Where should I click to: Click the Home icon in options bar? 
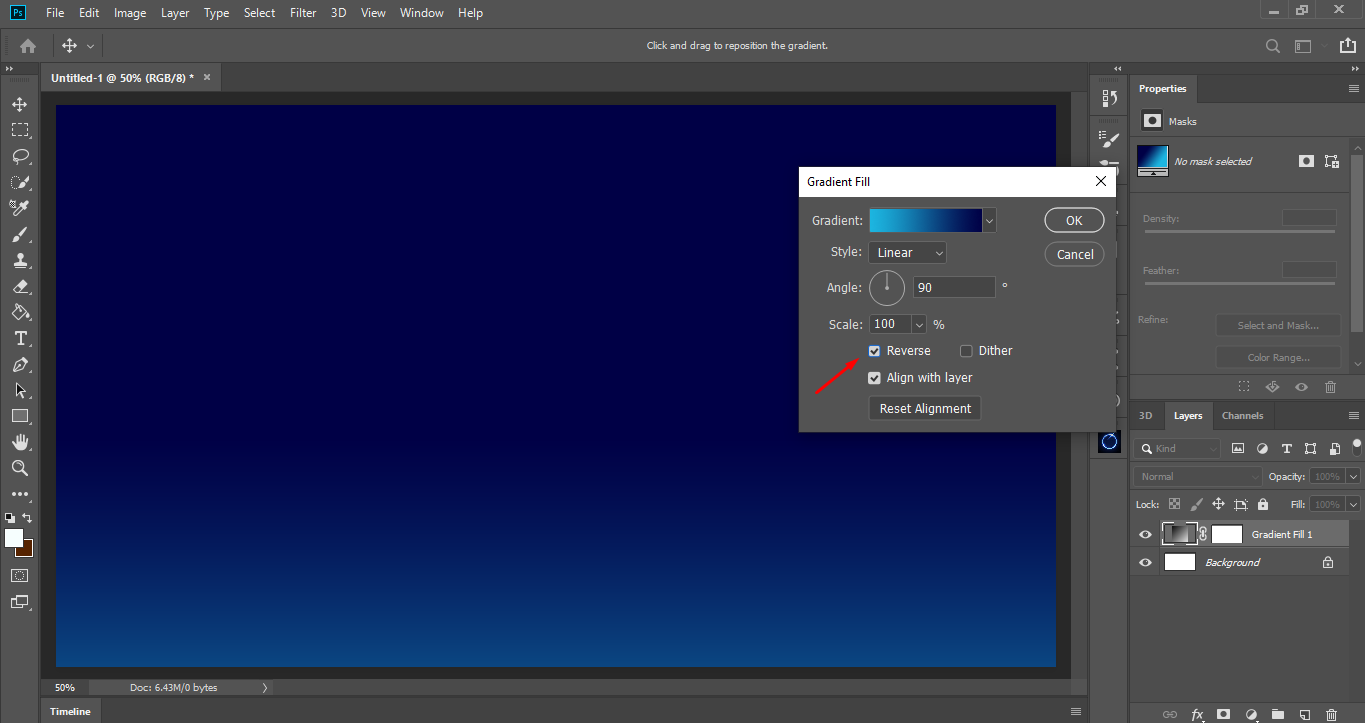click(x=28, y=46)
